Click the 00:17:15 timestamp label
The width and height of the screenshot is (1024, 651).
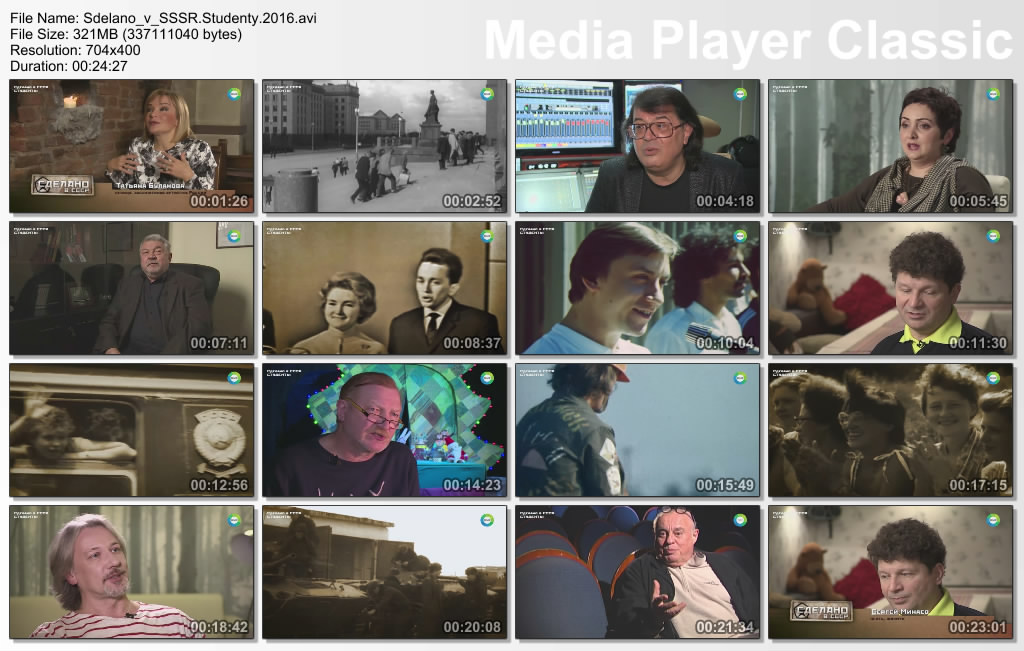point(978,485)
